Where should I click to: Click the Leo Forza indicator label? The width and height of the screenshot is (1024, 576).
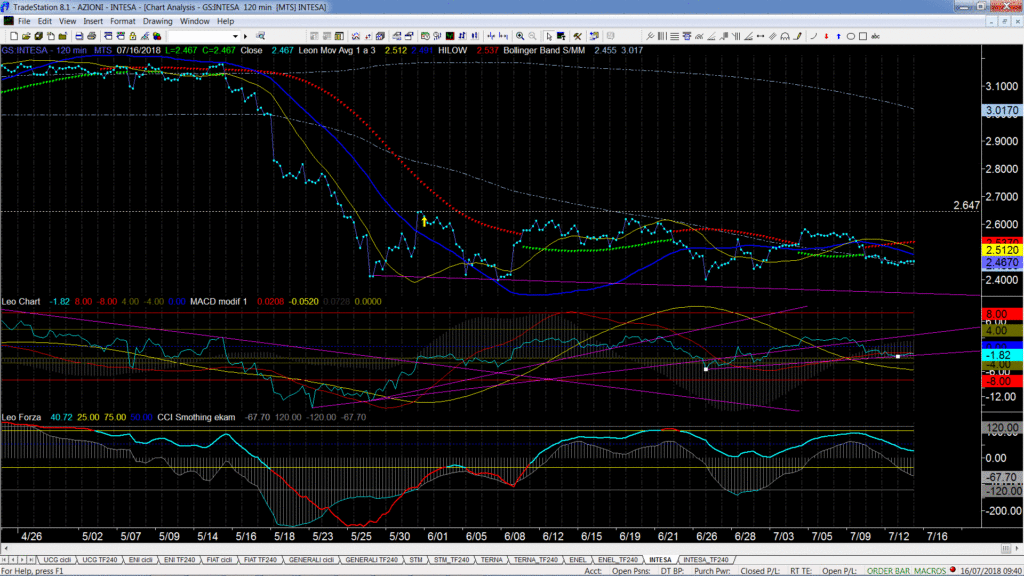coord(21,417)
